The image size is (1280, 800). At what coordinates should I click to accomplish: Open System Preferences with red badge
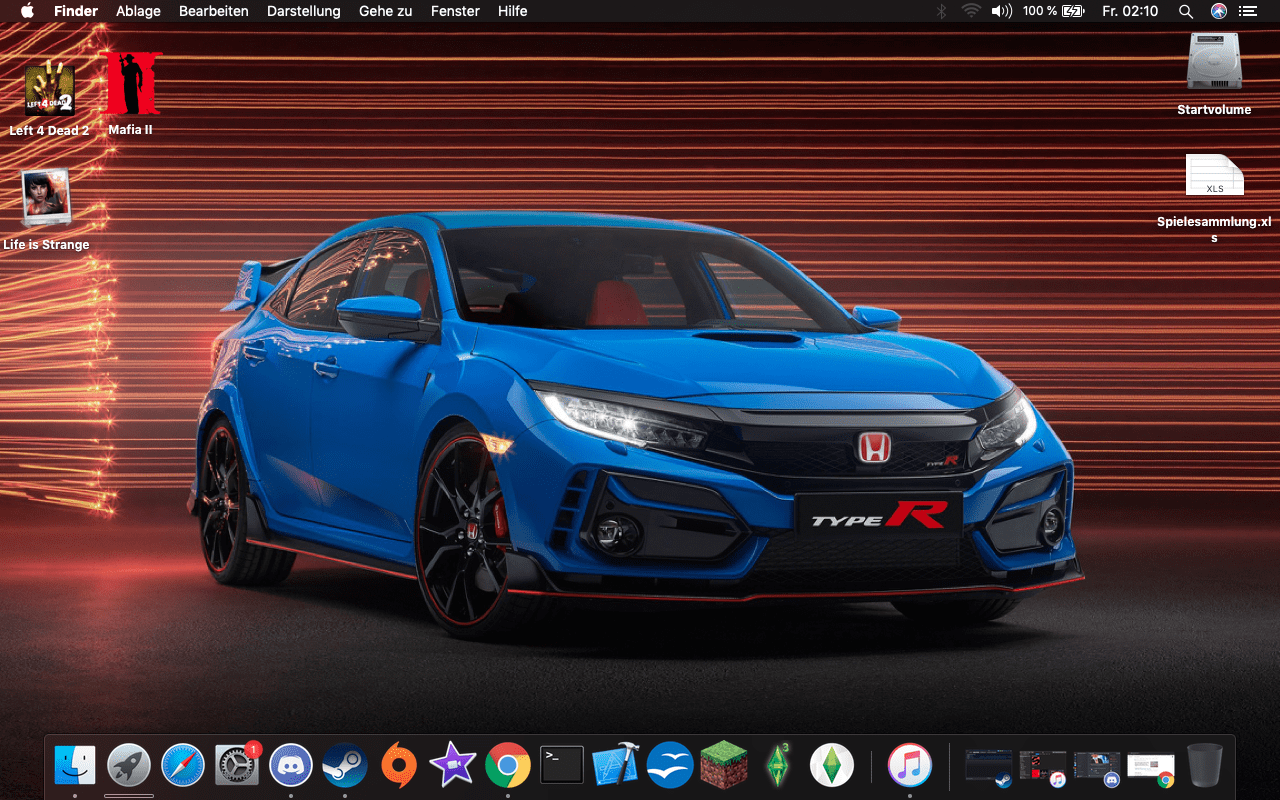(x=238, y=766)
